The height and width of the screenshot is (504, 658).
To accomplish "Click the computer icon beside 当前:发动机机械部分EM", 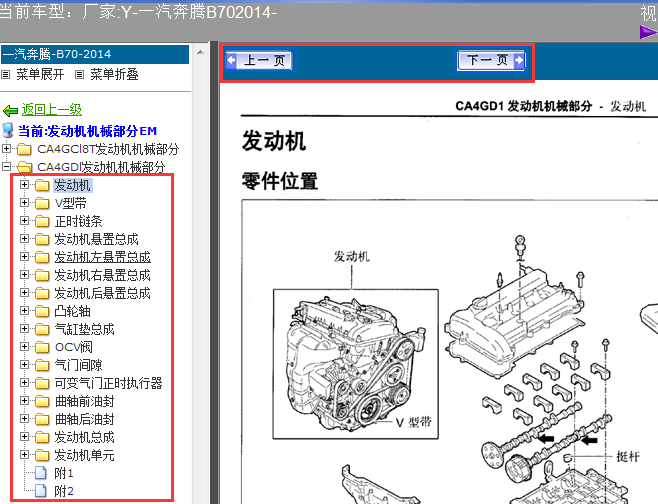I will (8, 131).
